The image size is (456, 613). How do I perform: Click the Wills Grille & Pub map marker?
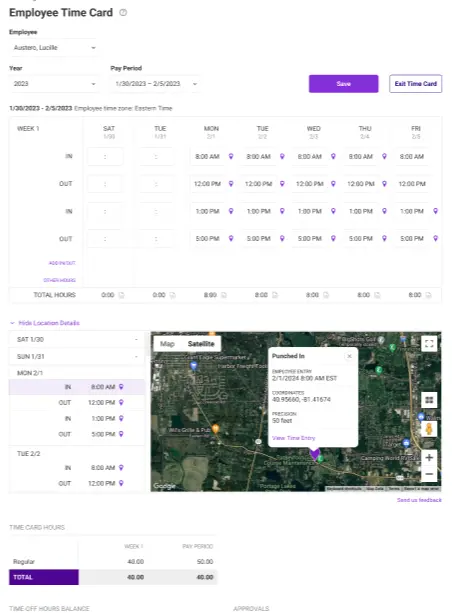coord(215,429)
